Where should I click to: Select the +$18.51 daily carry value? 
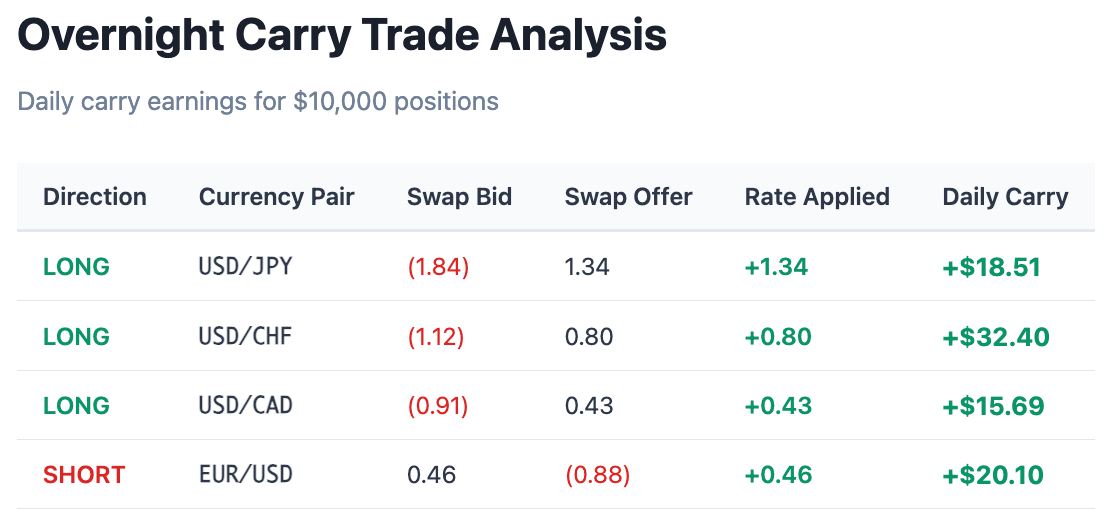tap(992, 267)
